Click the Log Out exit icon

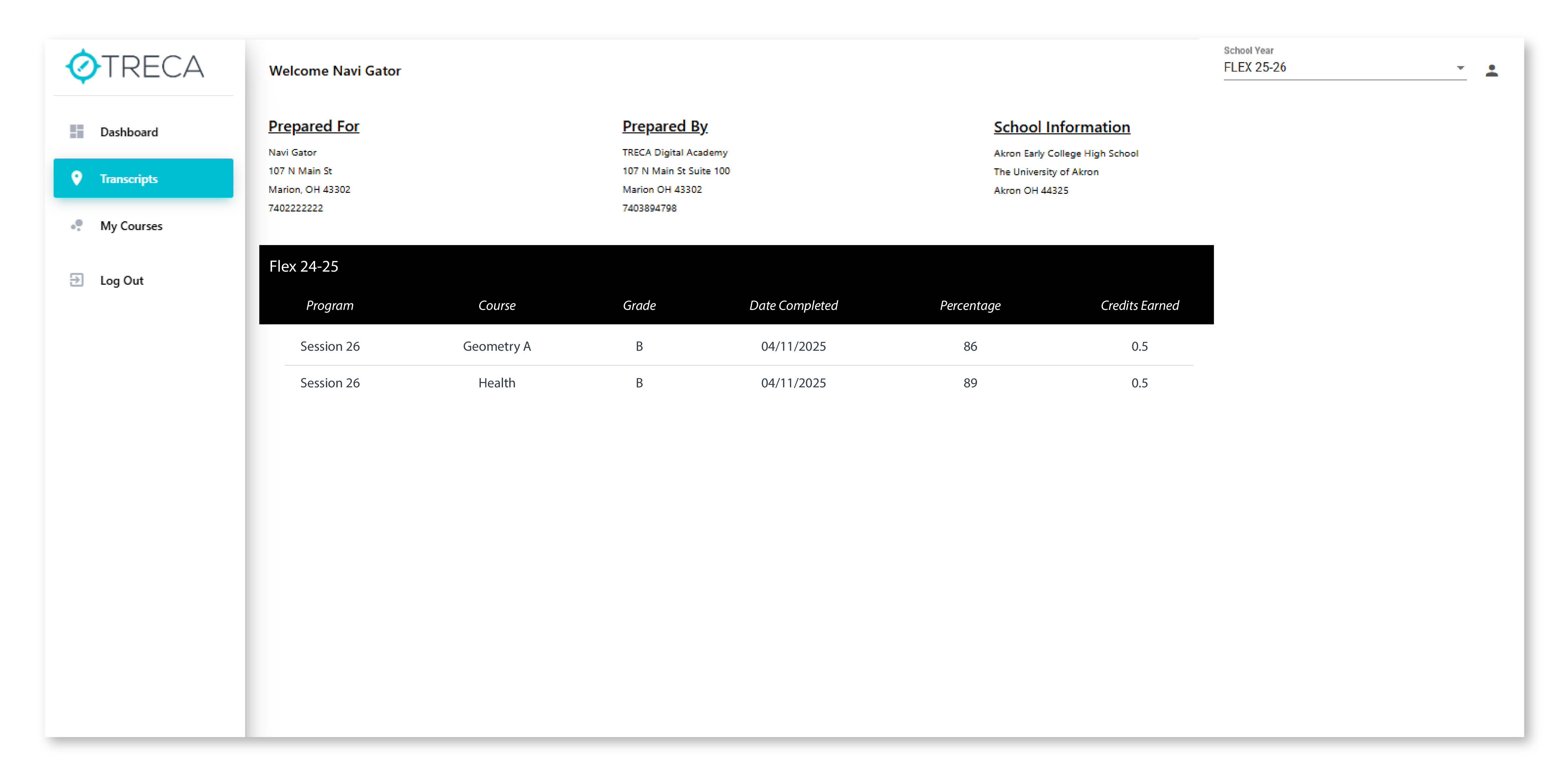(x=77, y=280)
